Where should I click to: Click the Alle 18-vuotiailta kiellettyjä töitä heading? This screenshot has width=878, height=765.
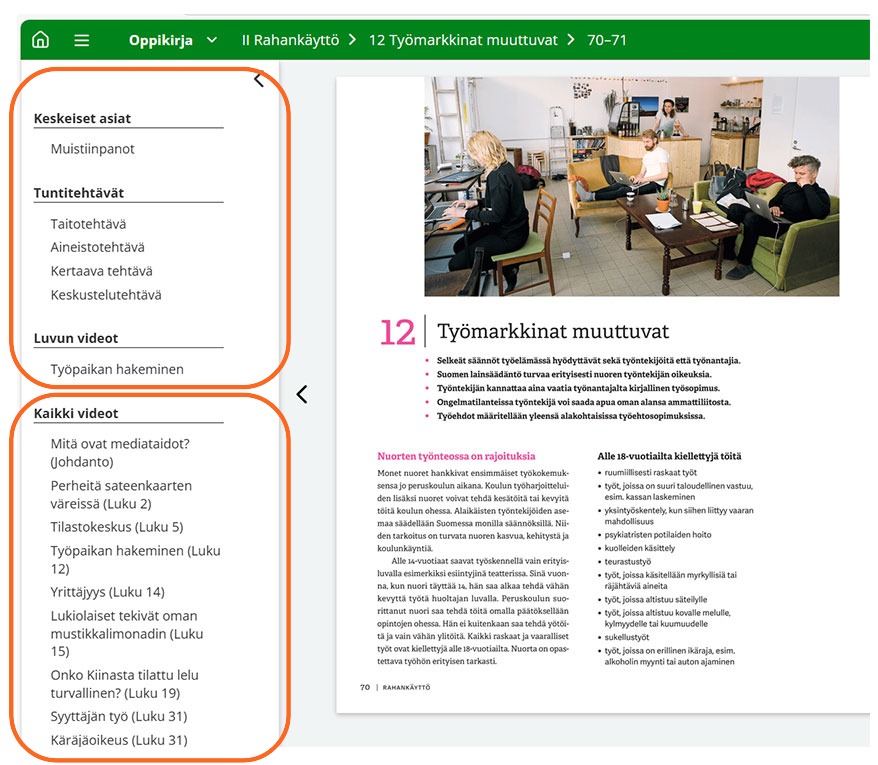669,456
